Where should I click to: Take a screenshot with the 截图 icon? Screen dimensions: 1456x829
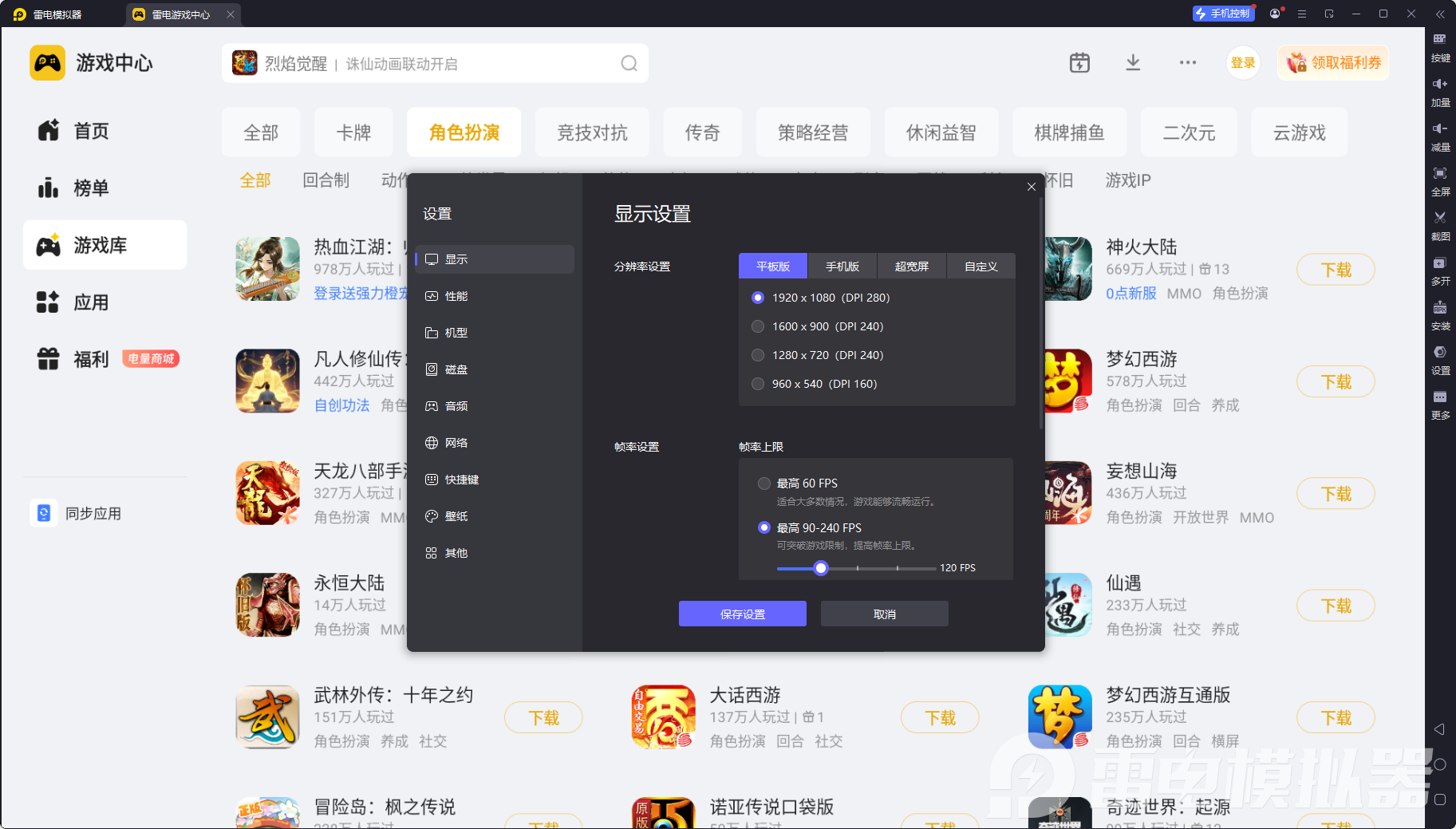(x=1440, y=226)
